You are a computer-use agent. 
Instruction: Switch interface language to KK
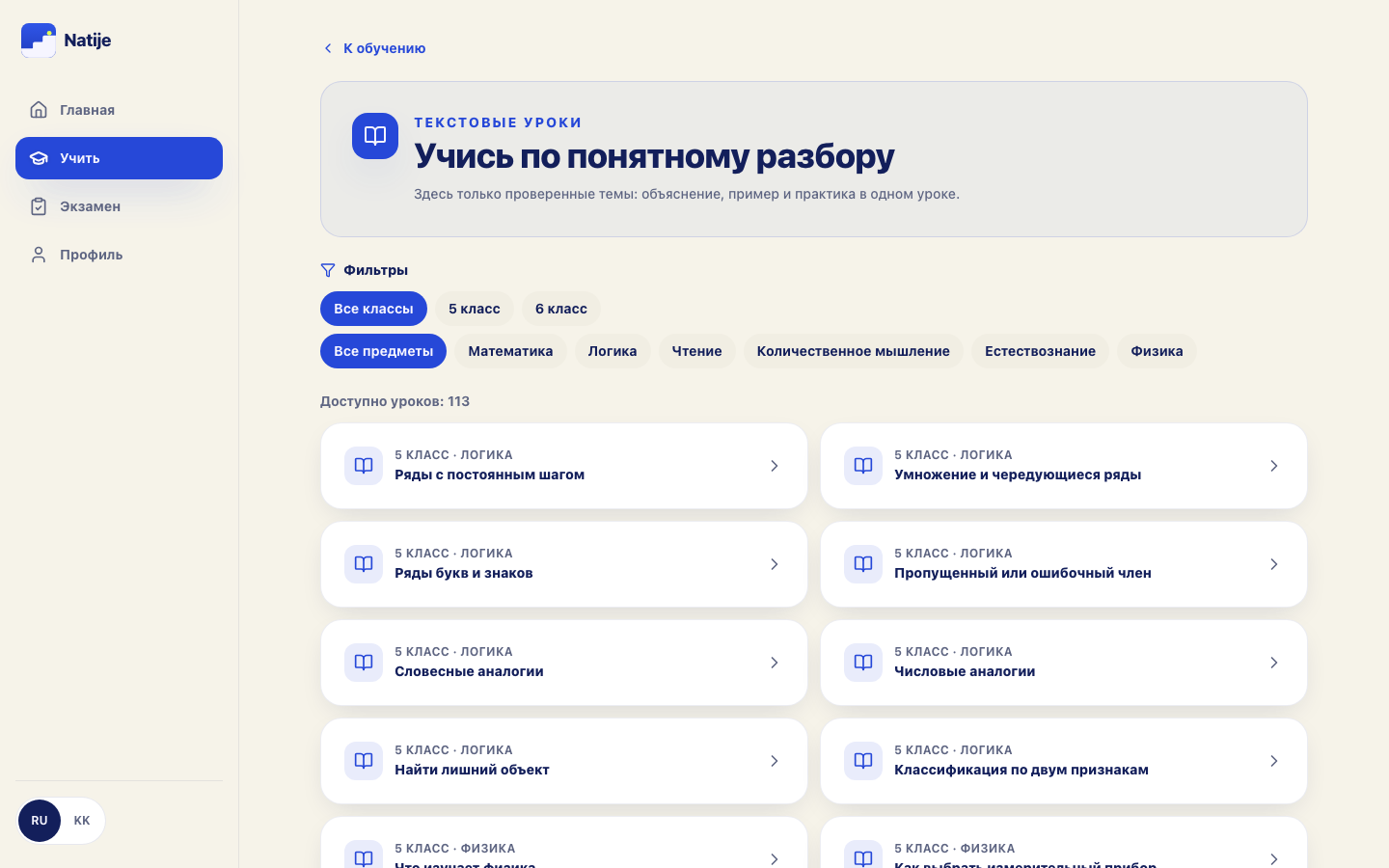(x=82, y=821)
